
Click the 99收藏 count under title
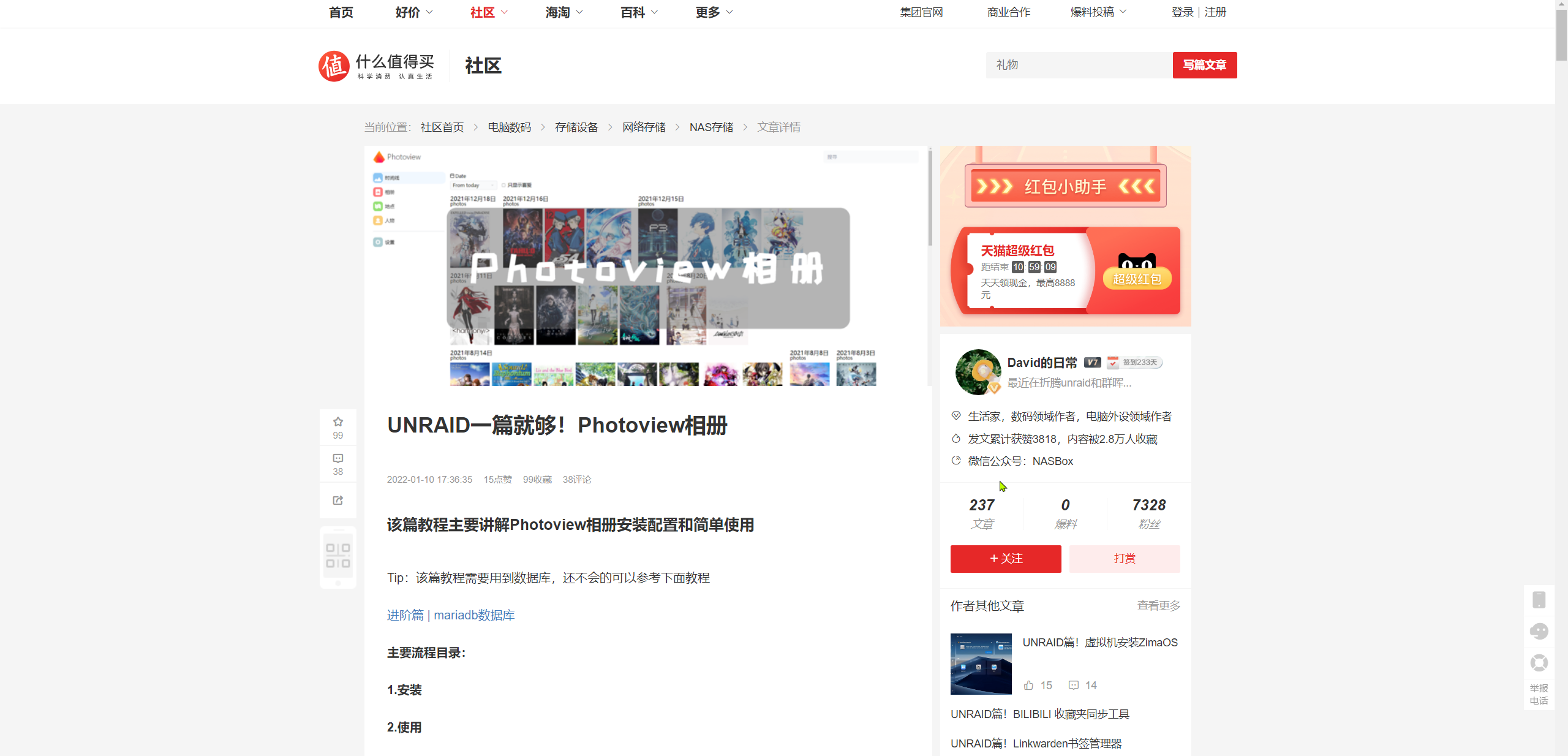[537, 480]
